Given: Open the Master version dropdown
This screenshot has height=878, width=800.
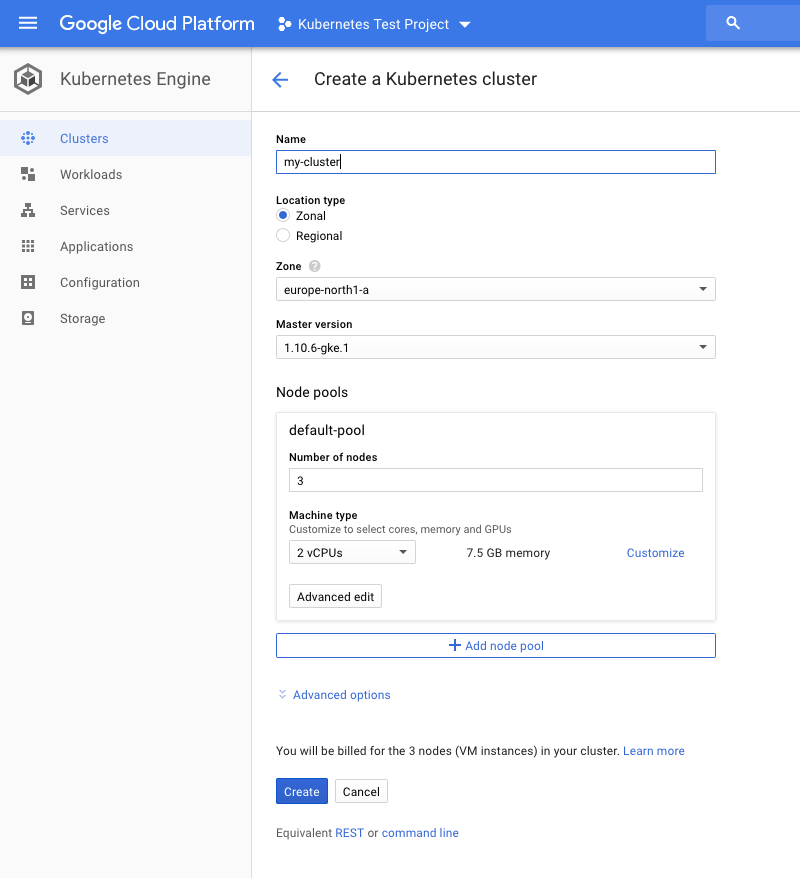Looking at the screenshot, I should point(495,347).
